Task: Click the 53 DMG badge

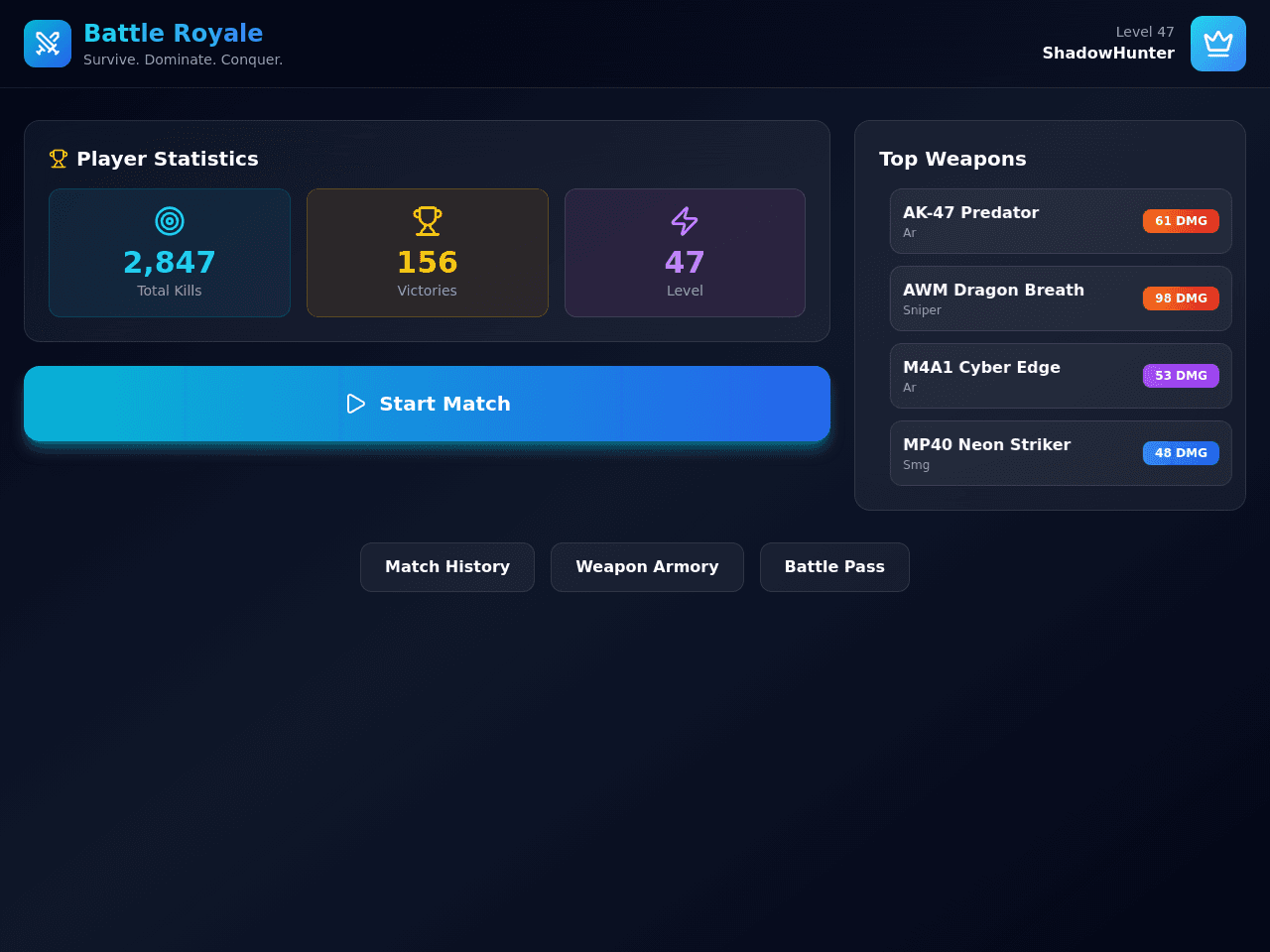Action: click(1181, 376)
